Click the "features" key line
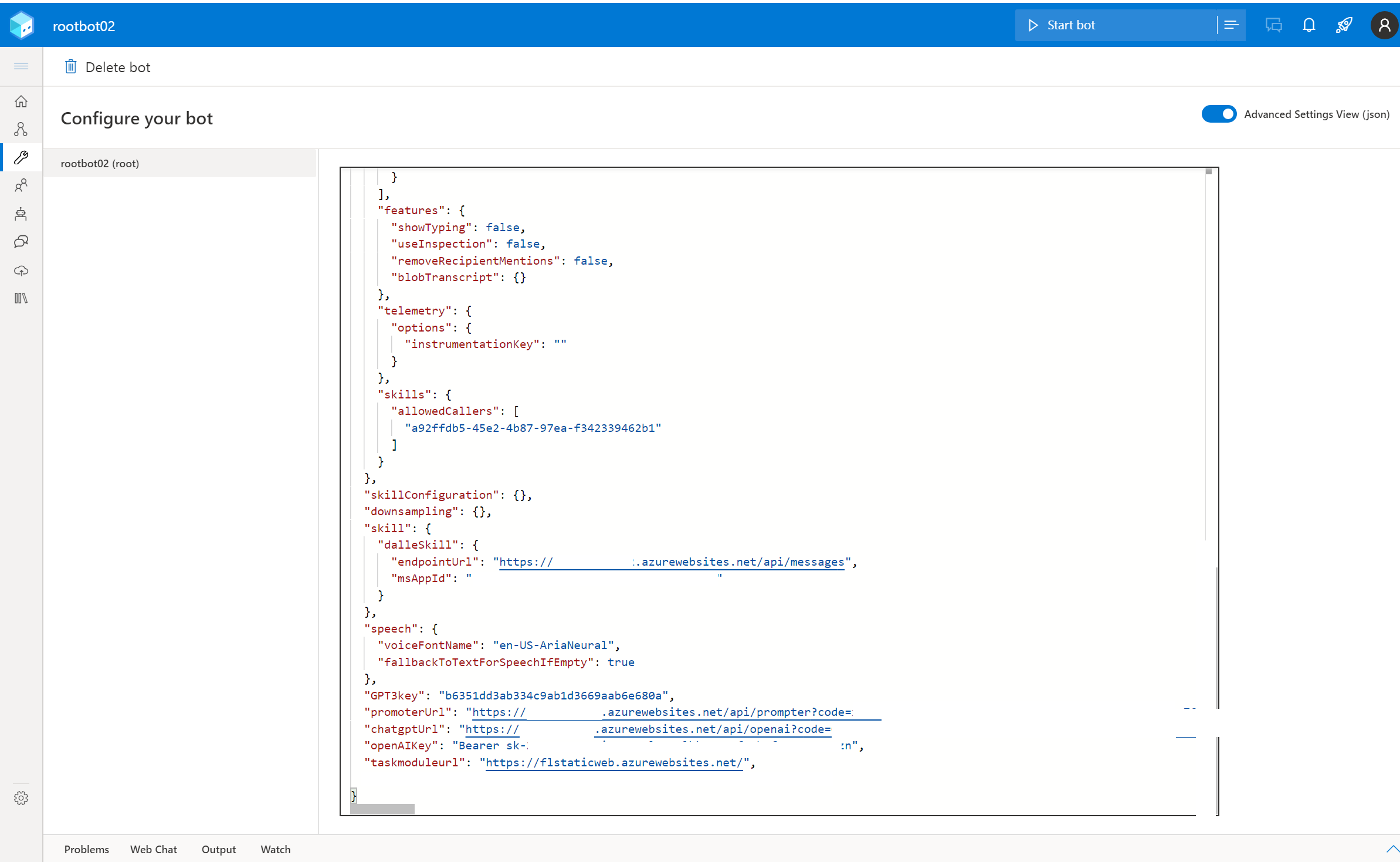Screen dimensions: 1400x862 coord(422,211)
